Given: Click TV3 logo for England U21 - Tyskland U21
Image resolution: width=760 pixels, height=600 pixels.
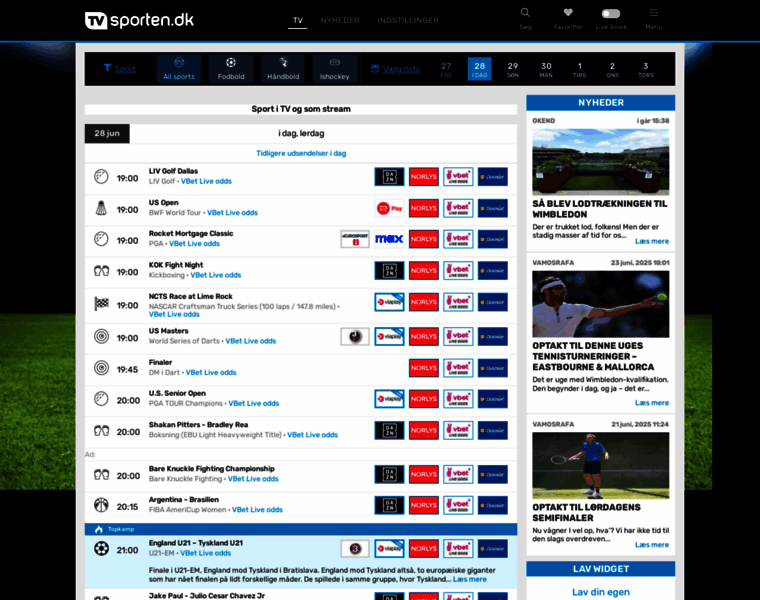Looking at the screenshot, I should (355, 549).
